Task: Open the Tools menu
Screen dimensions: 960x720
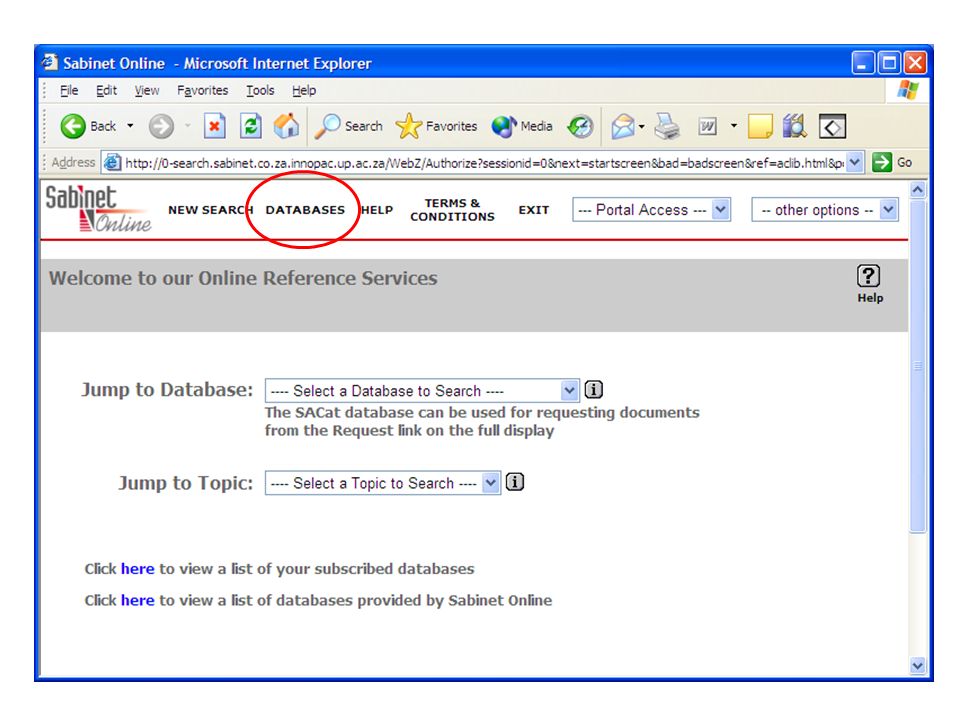Action: (x=260, y=91)
